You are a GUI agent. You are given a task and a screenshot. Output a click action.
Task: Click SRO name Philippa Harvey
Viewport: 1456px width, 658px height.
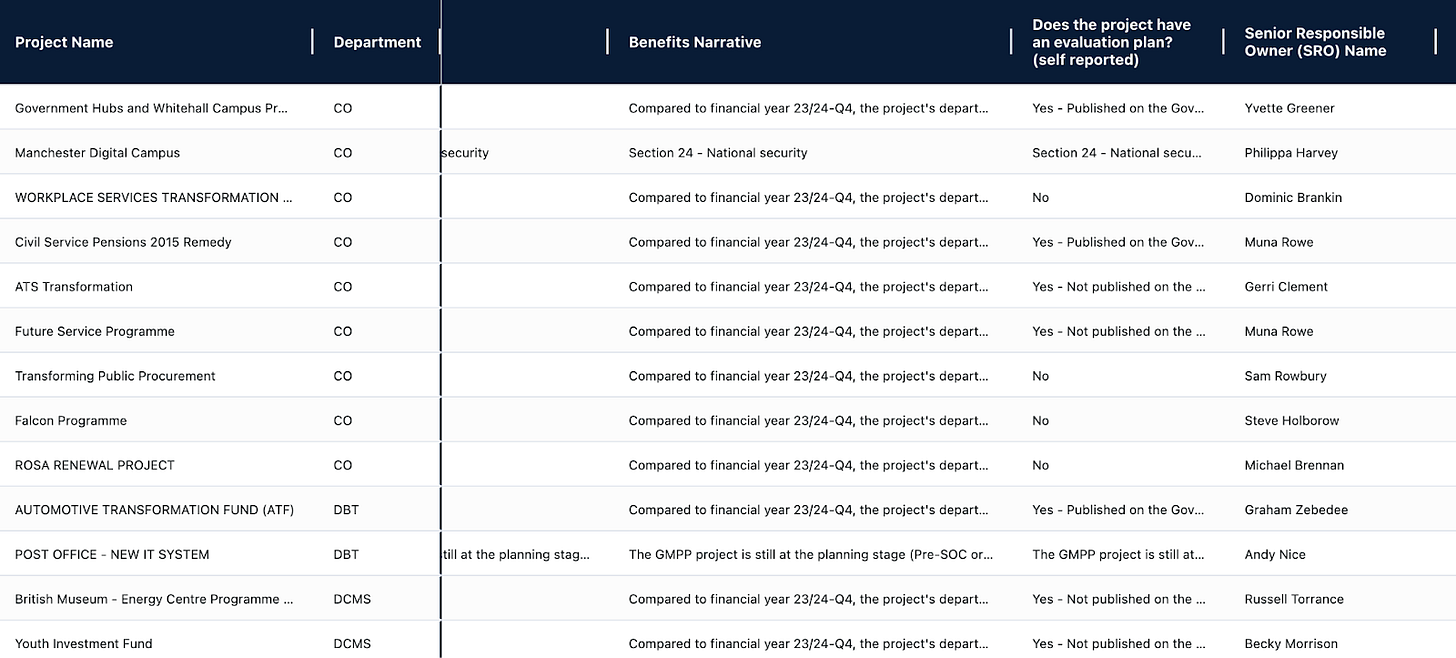click(1291, 153)
